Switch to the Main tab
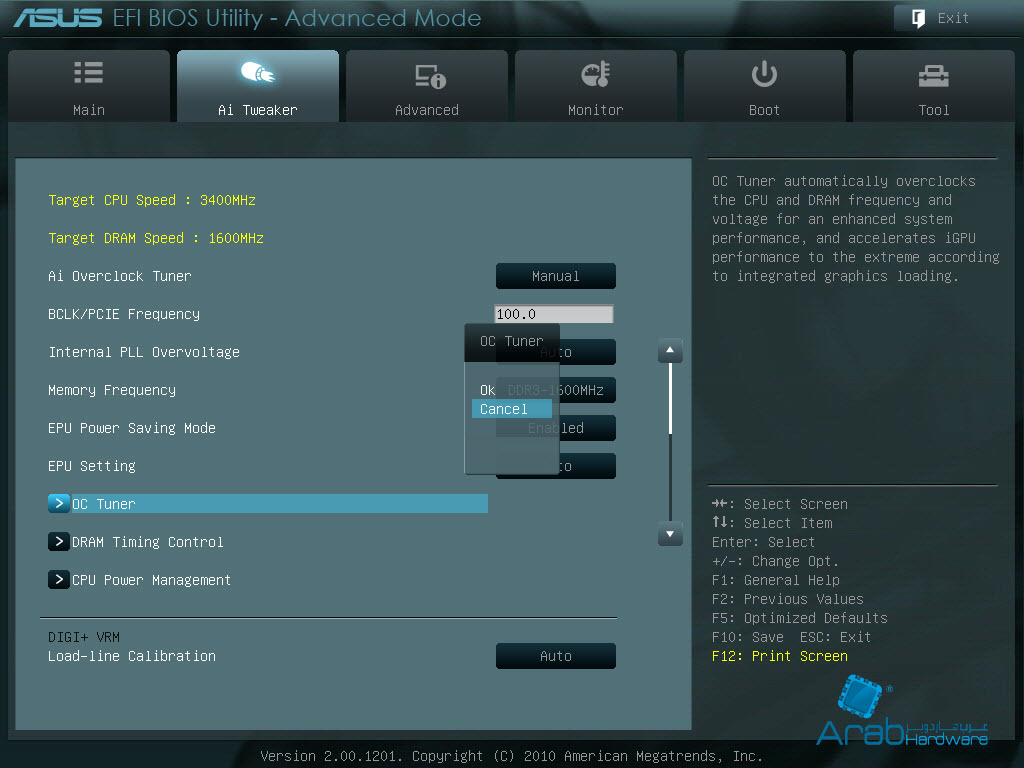The image size is (1024, 768). click(x=89, y=86)
